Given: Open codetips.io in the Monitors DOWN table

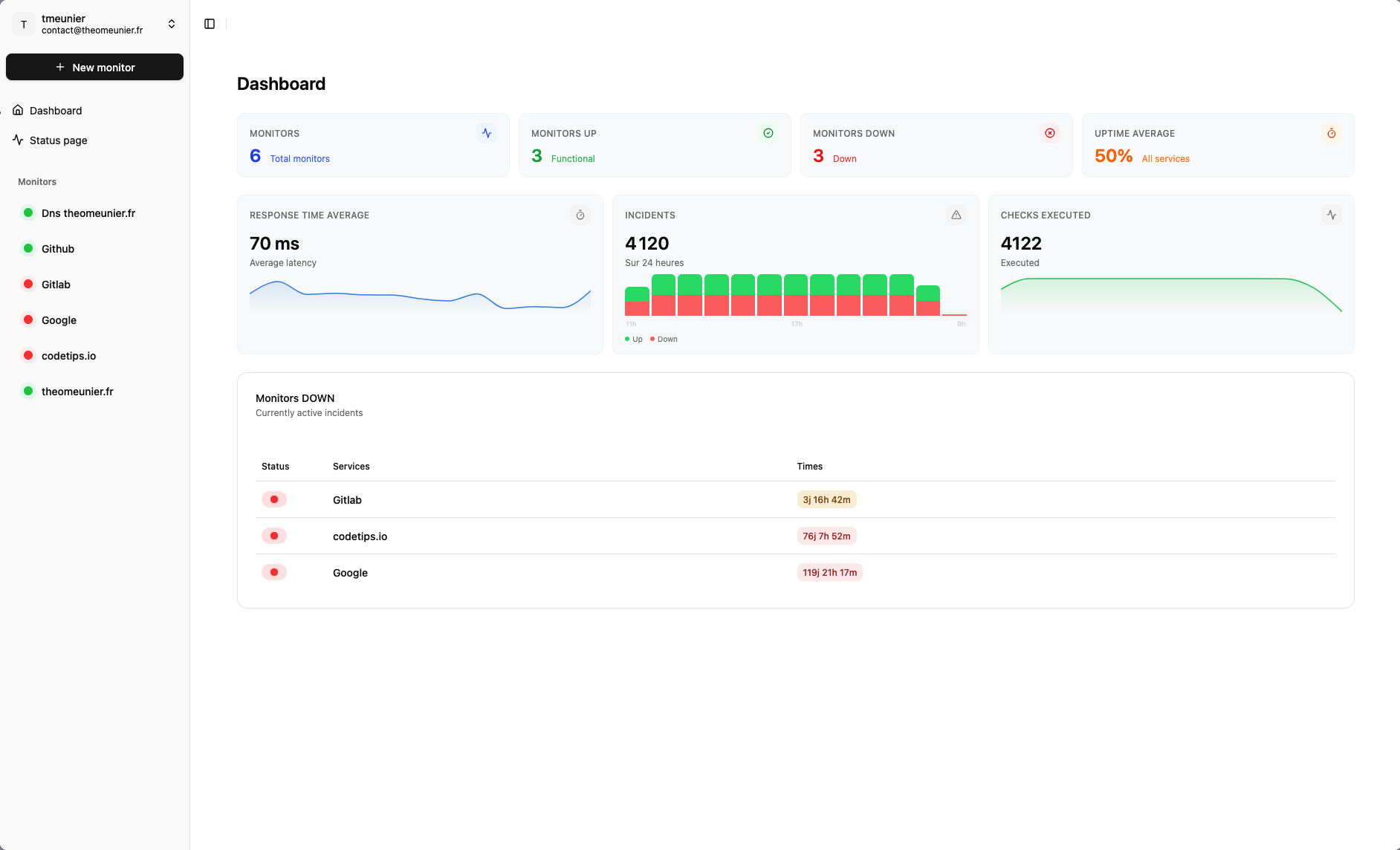Looking at the screenshot, I should 360,536.
